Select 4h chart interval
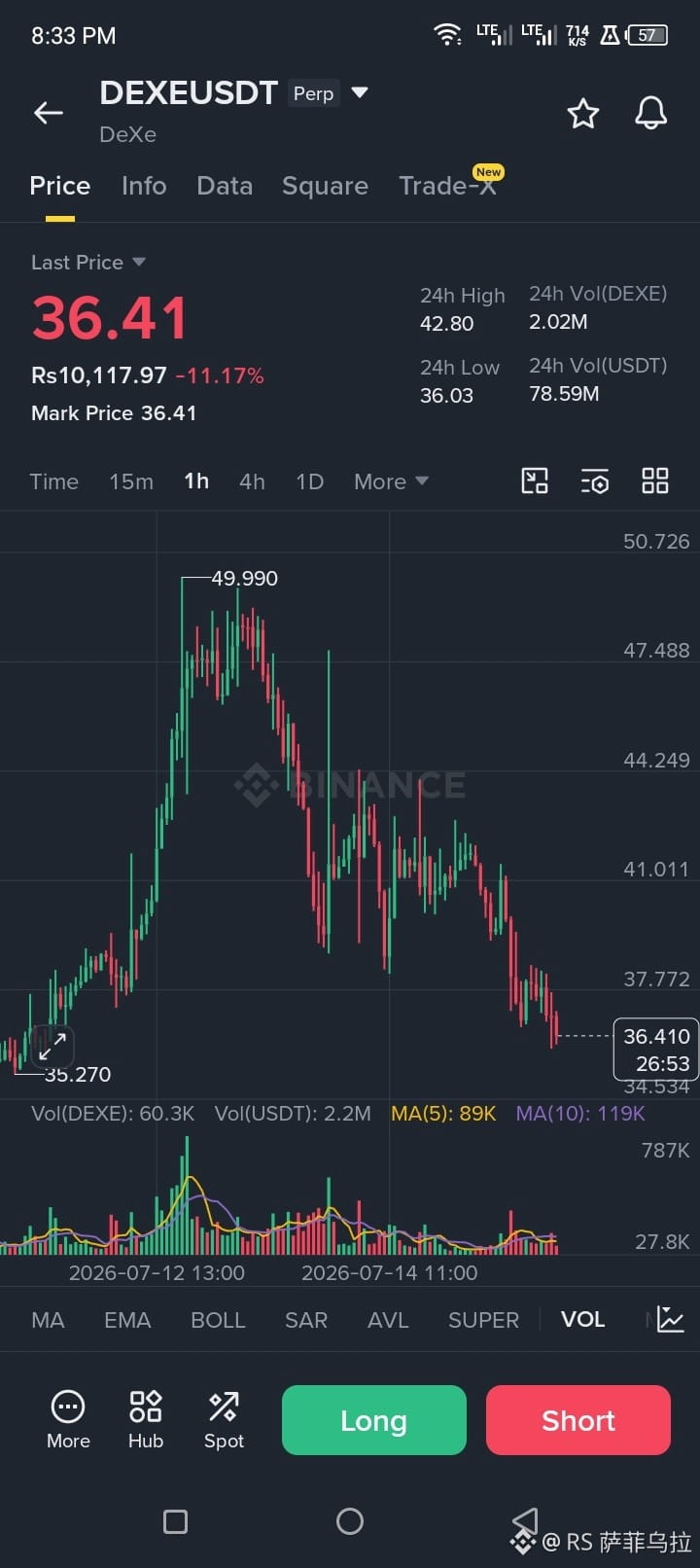700x1568 pixels. [252, 481]
